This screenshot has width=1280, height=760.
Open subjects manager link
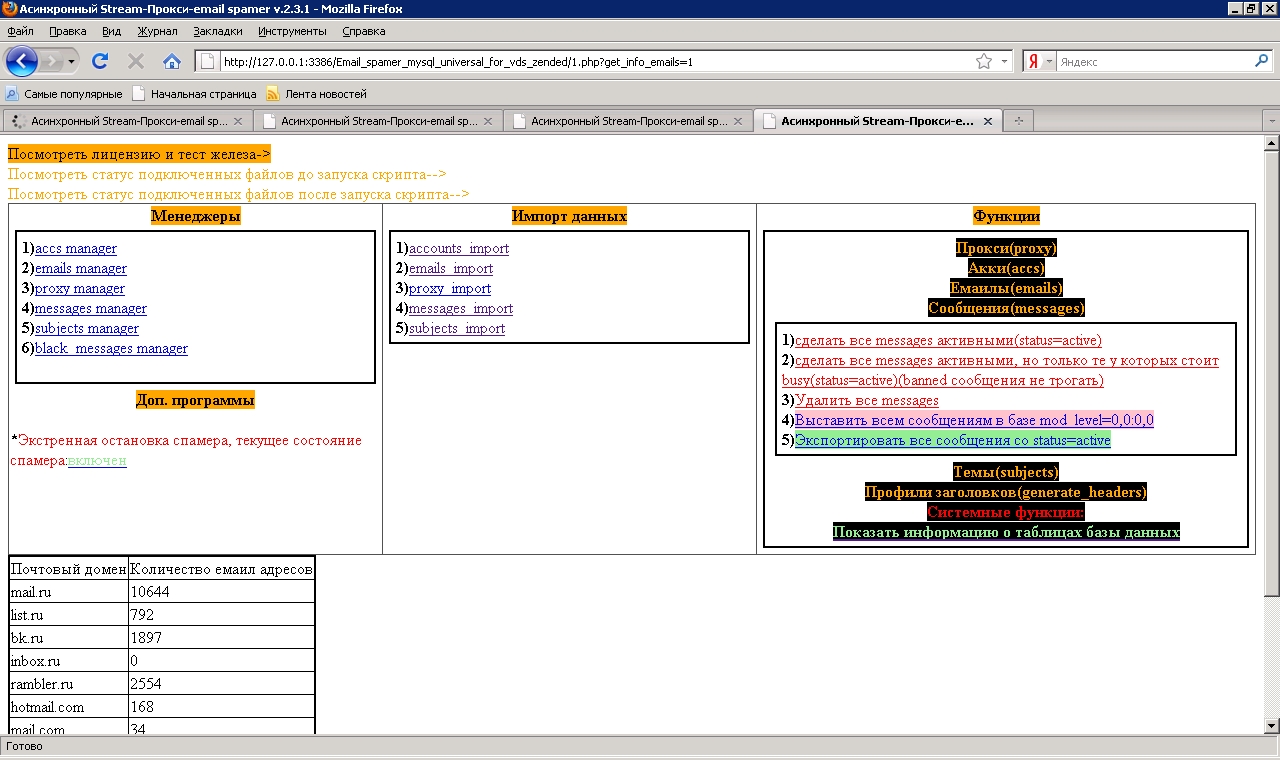point(87,328)
